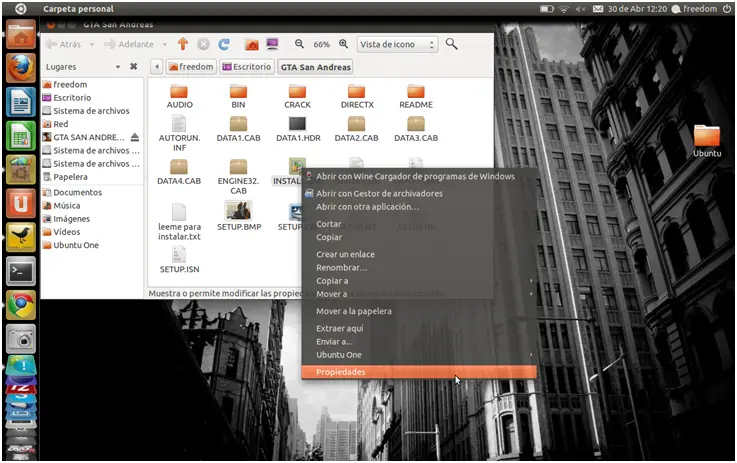This screenshot has height=463, width=737.
Task: Jump to freedom in the path bar
Action: click(191, 67)
